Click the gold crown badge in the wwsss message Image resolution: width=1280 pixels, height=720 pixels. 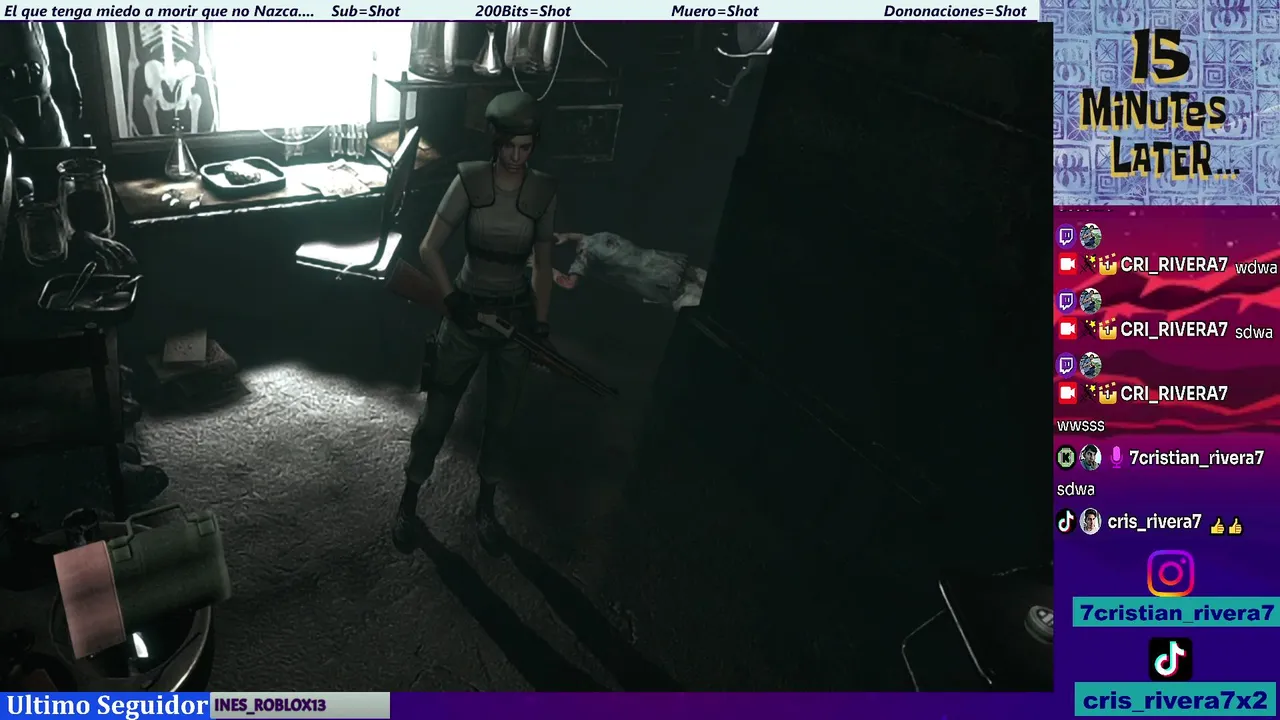1107,393
